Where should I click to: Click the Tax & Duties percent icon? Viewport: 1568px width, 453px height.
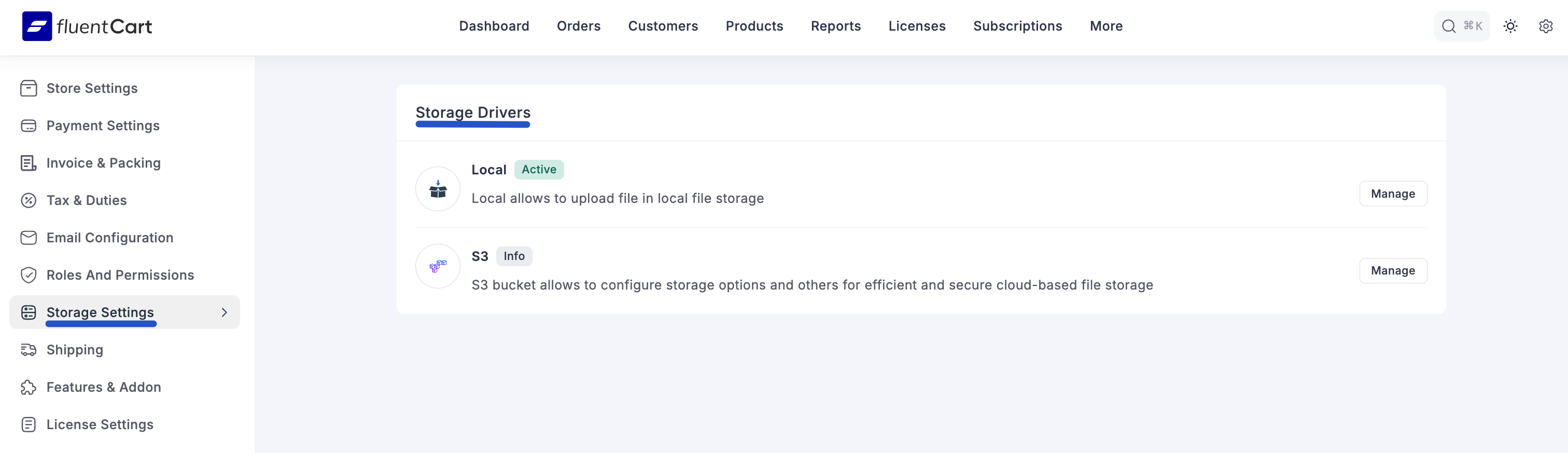pos(29,200)
